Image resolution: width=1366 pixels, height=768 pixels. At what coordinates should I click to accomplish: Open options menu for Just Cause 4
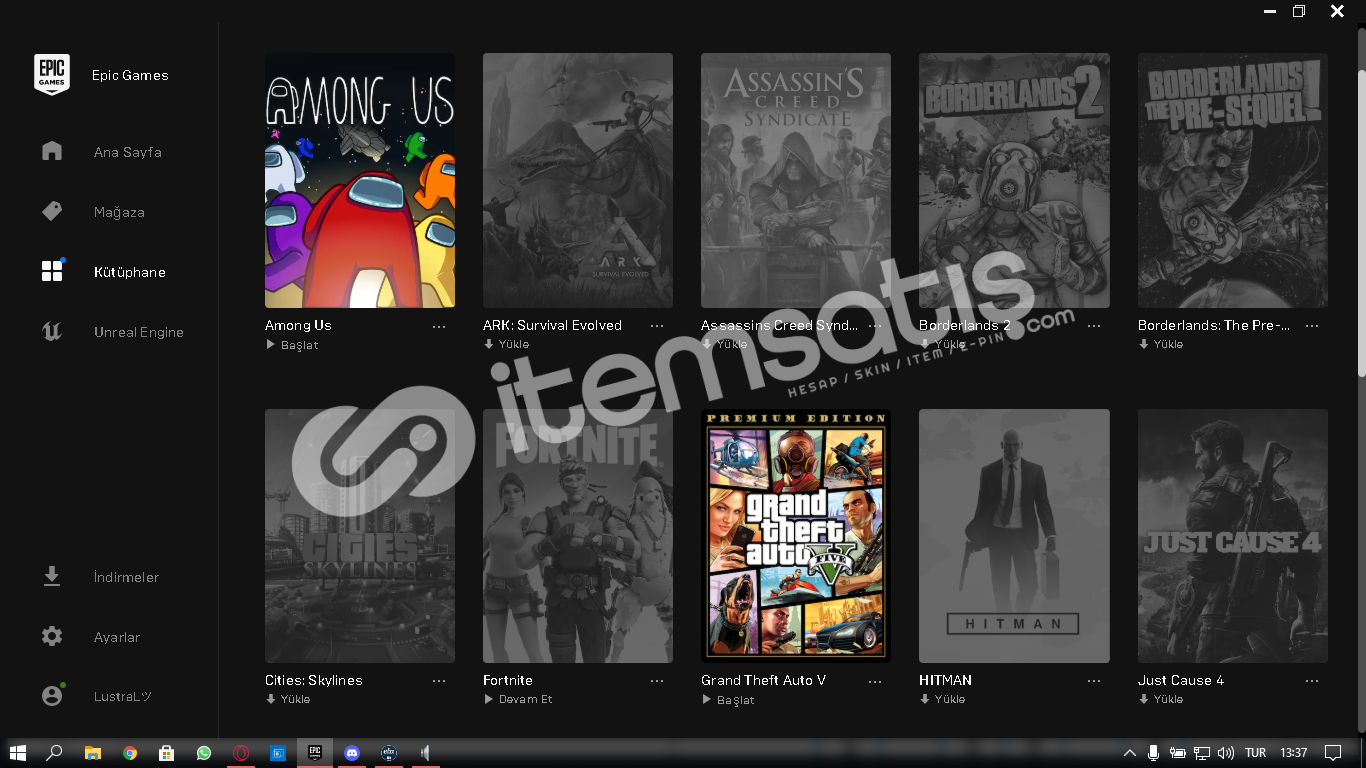click(x=1312, y=681)
